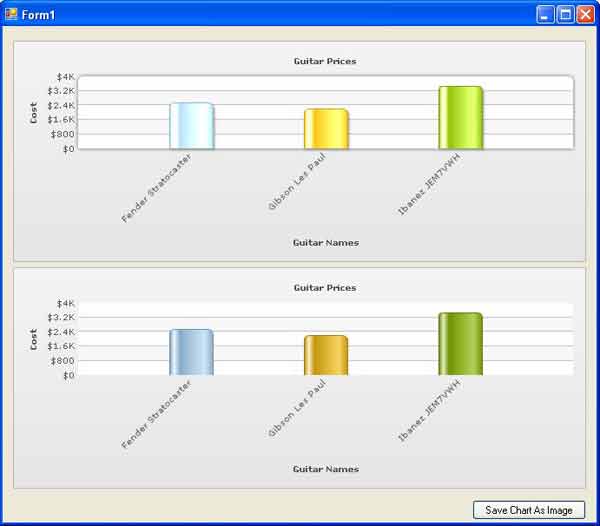Click the Fender Stratocaster label under top chart
This screenshot has height=526, width=600.
point(155,189)
